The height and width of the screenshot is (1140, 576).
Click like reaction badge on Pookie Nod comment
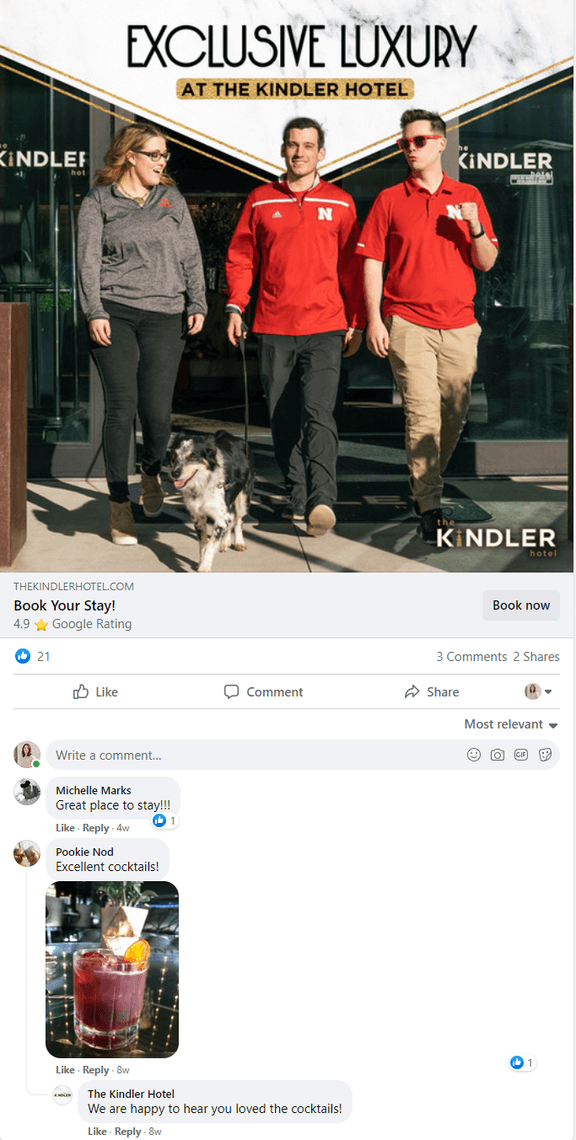pyautogui.click(x=522, y=1062)
